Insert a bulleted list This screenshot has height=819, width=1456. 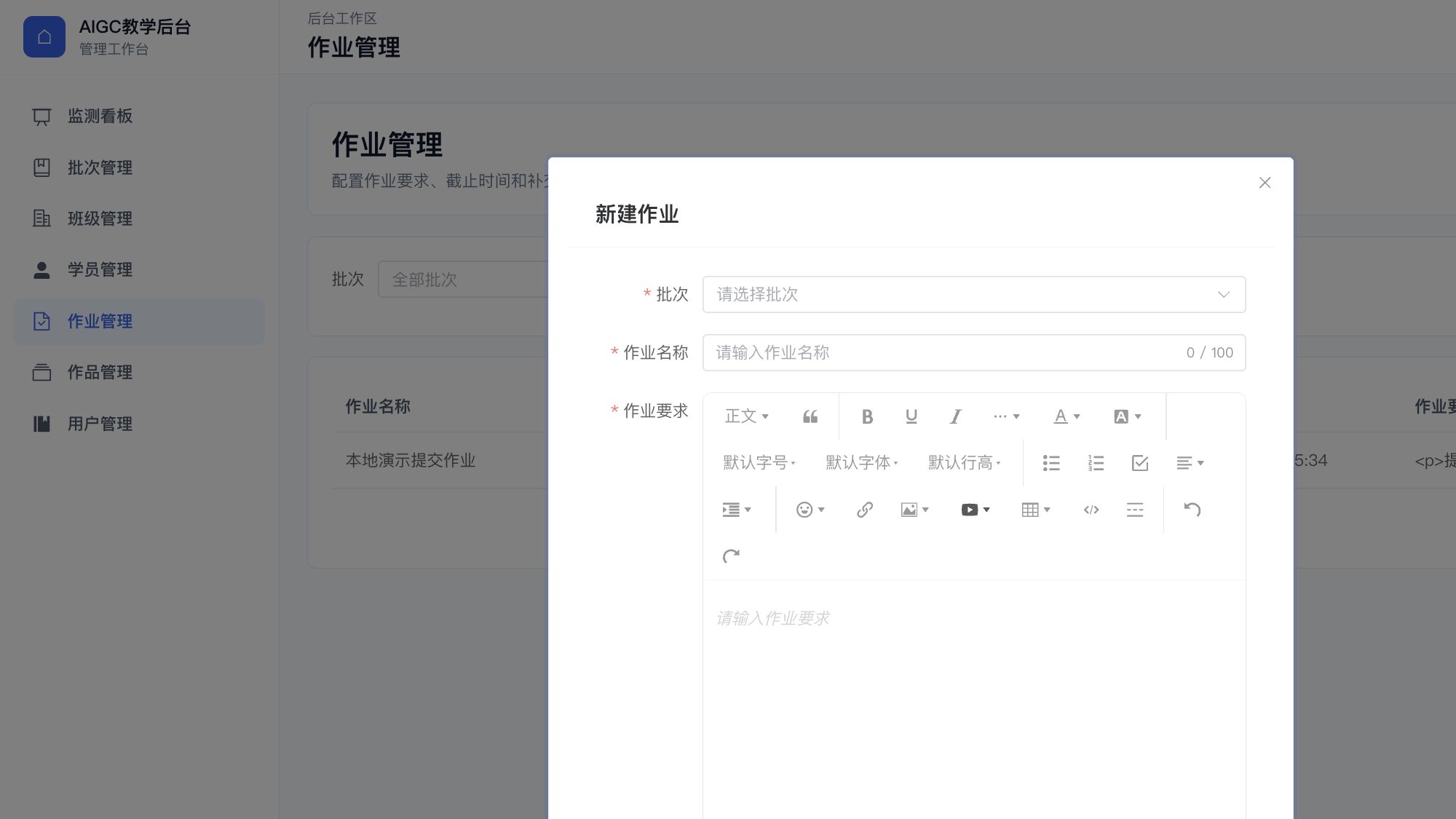click(x=1051, y=463)
